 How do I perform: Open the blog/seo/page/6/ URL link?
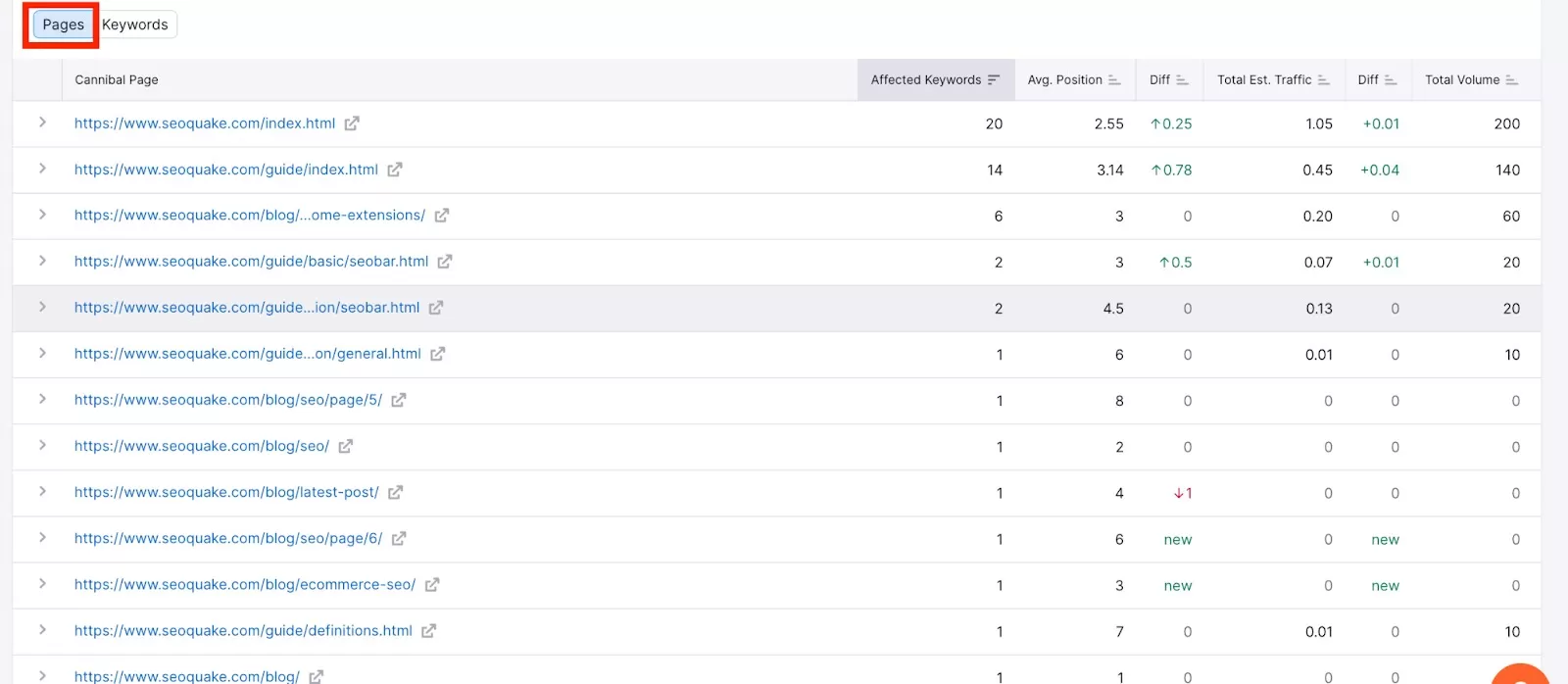click(x=228, y=539)
